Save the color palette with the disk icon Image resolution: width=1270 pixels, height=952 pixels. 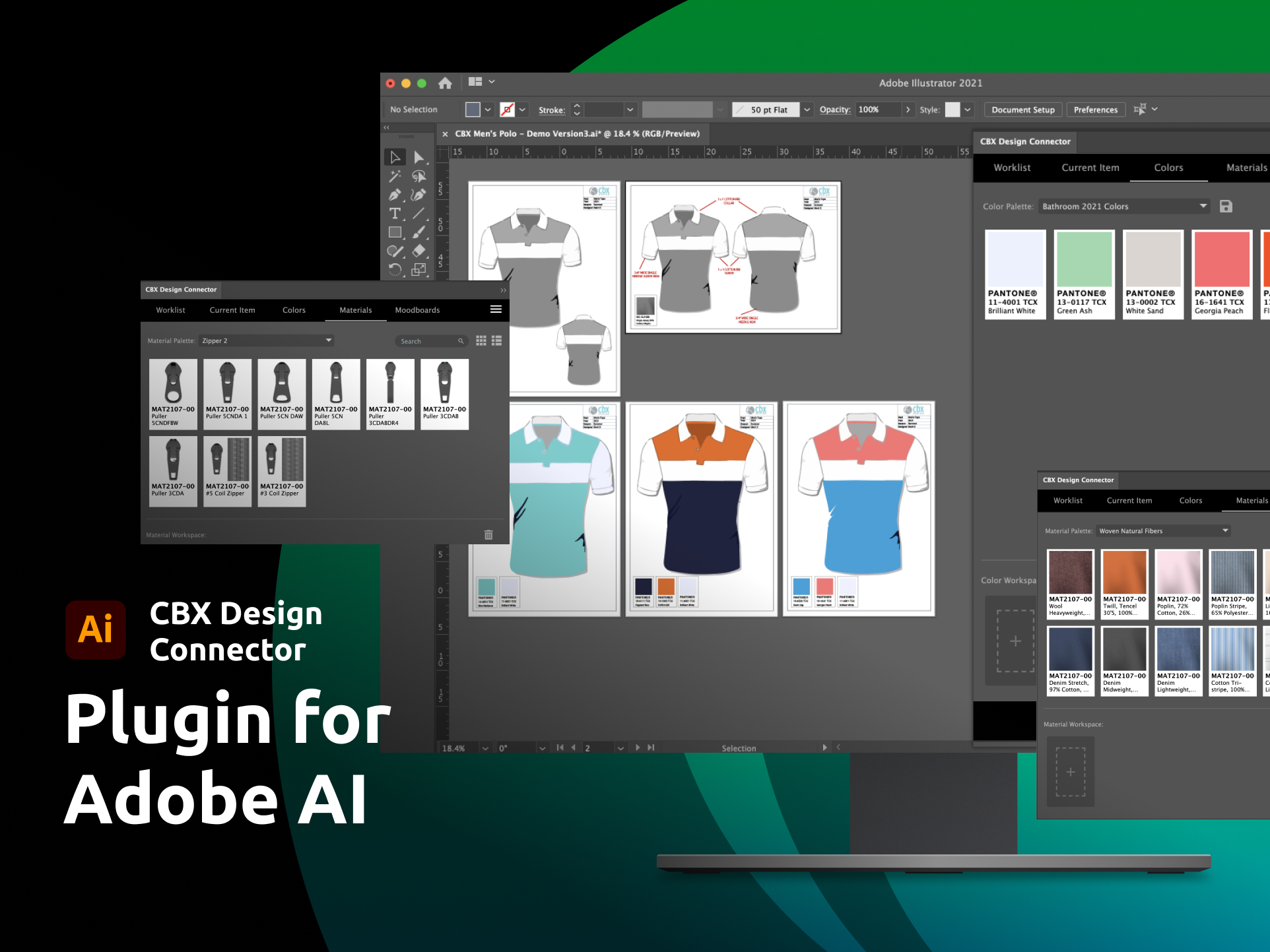(x=1226, y=206)
